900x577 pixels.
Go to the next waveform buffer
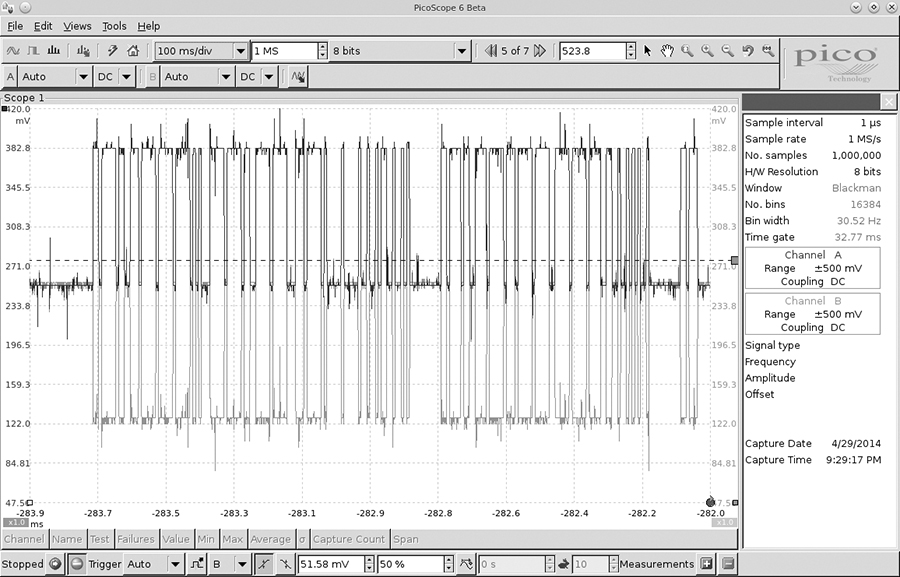[540, 51]
